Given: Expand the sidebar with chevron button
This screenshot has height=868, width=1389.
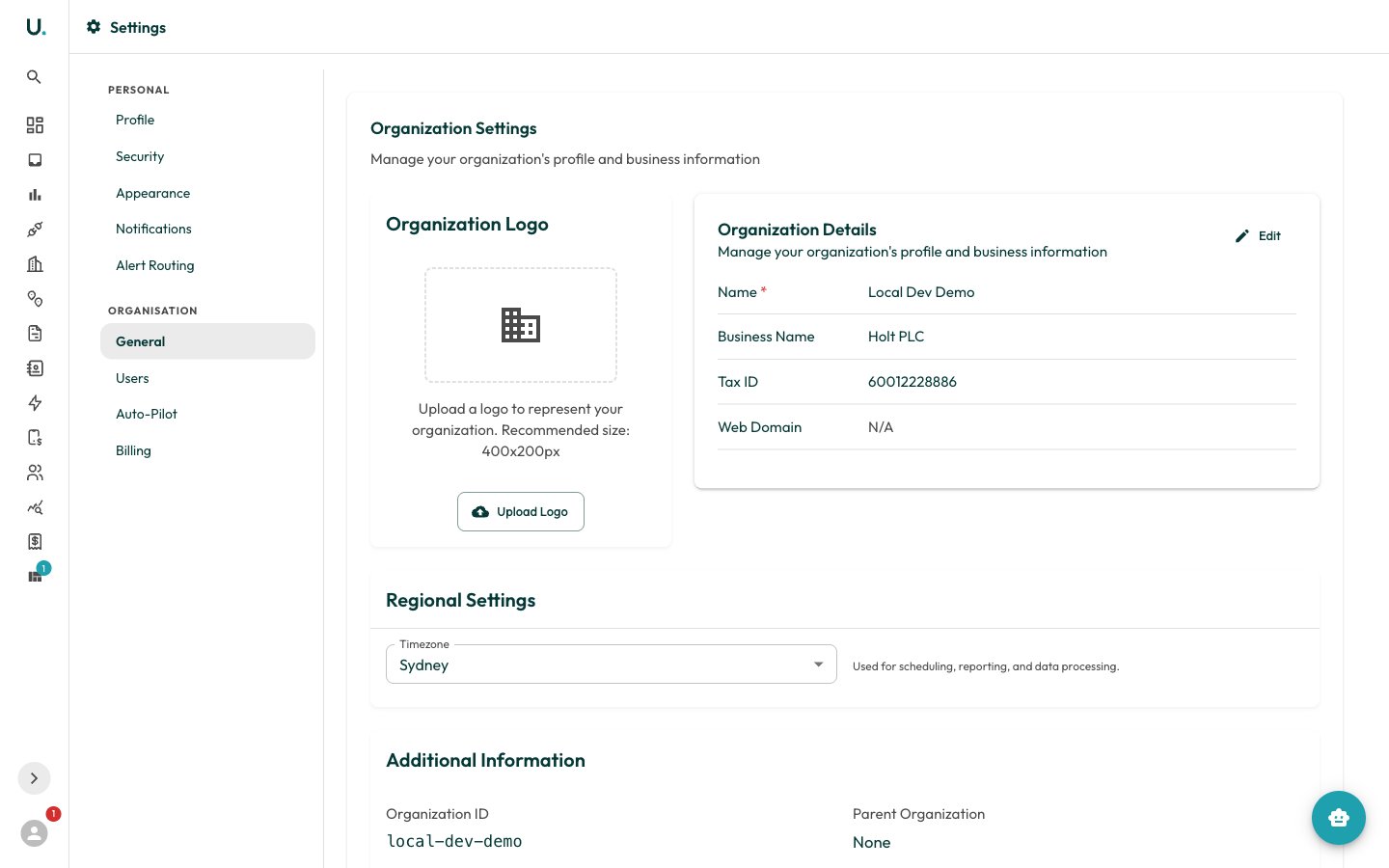Looking at the screenshot, I should click(x=34, y=778).
